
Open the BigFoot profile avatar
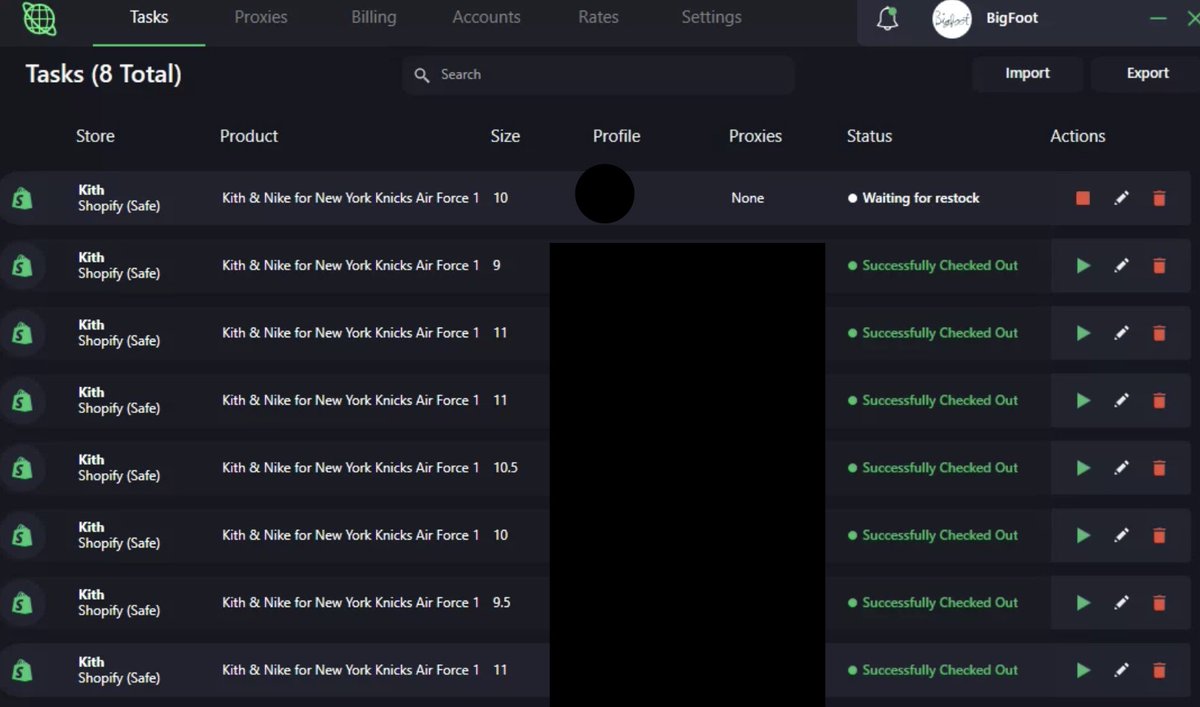click(x=952, y=19)
